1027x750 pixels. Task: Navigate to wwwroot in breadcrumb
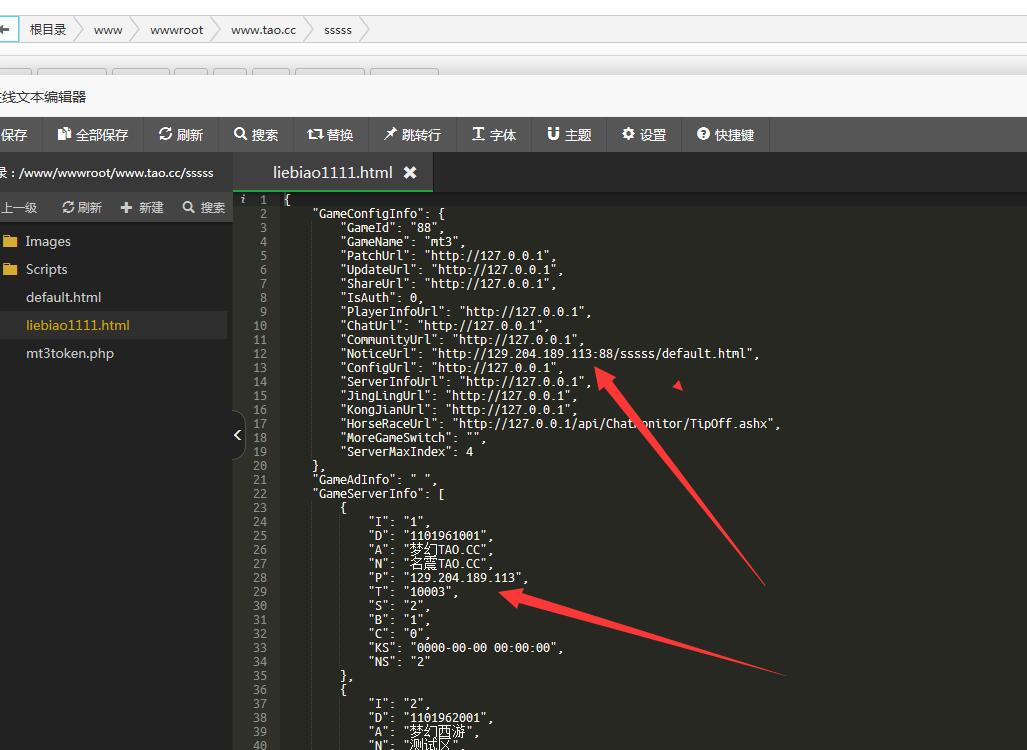click(176, 30)
